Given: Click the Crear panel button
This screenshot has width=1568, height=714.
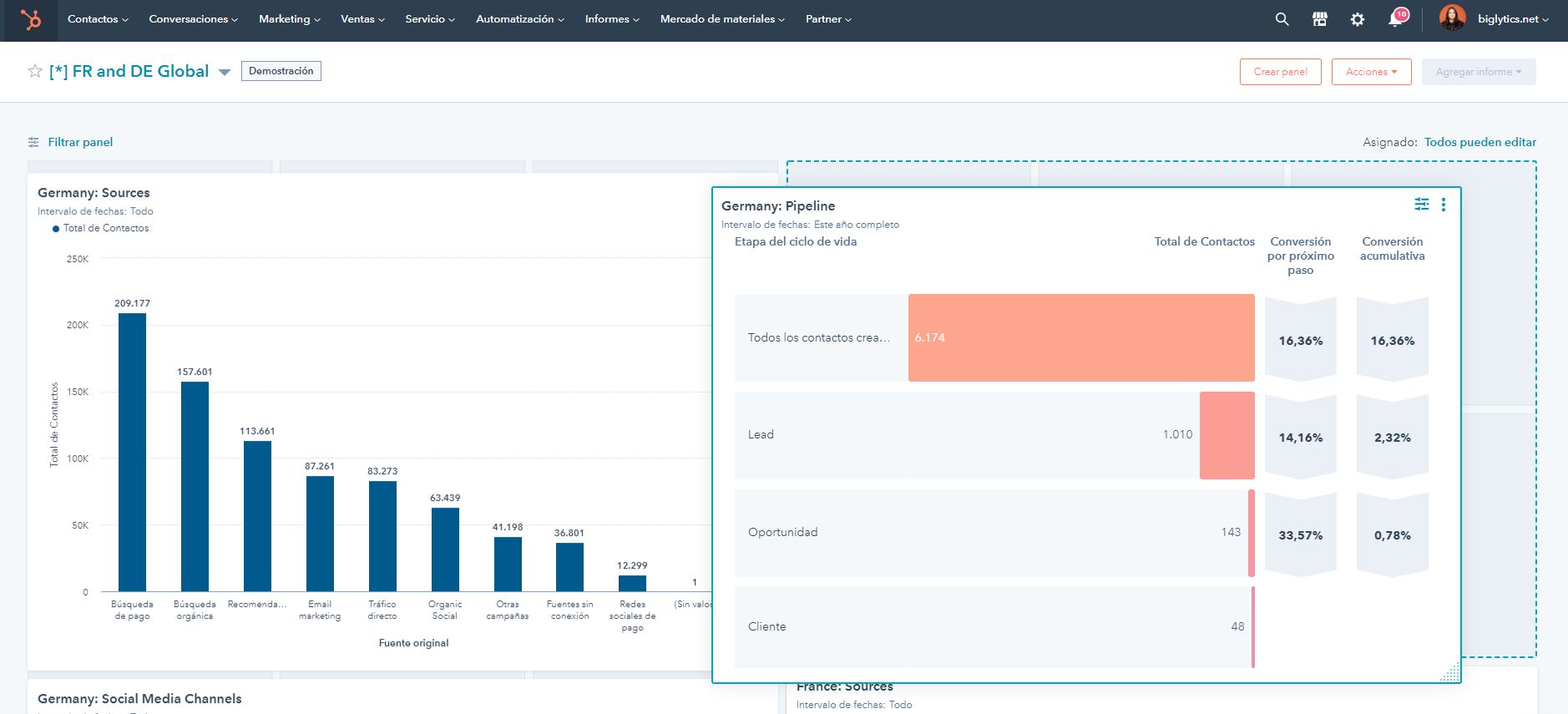Looking at the screenshot, I should click(1280, 72).
